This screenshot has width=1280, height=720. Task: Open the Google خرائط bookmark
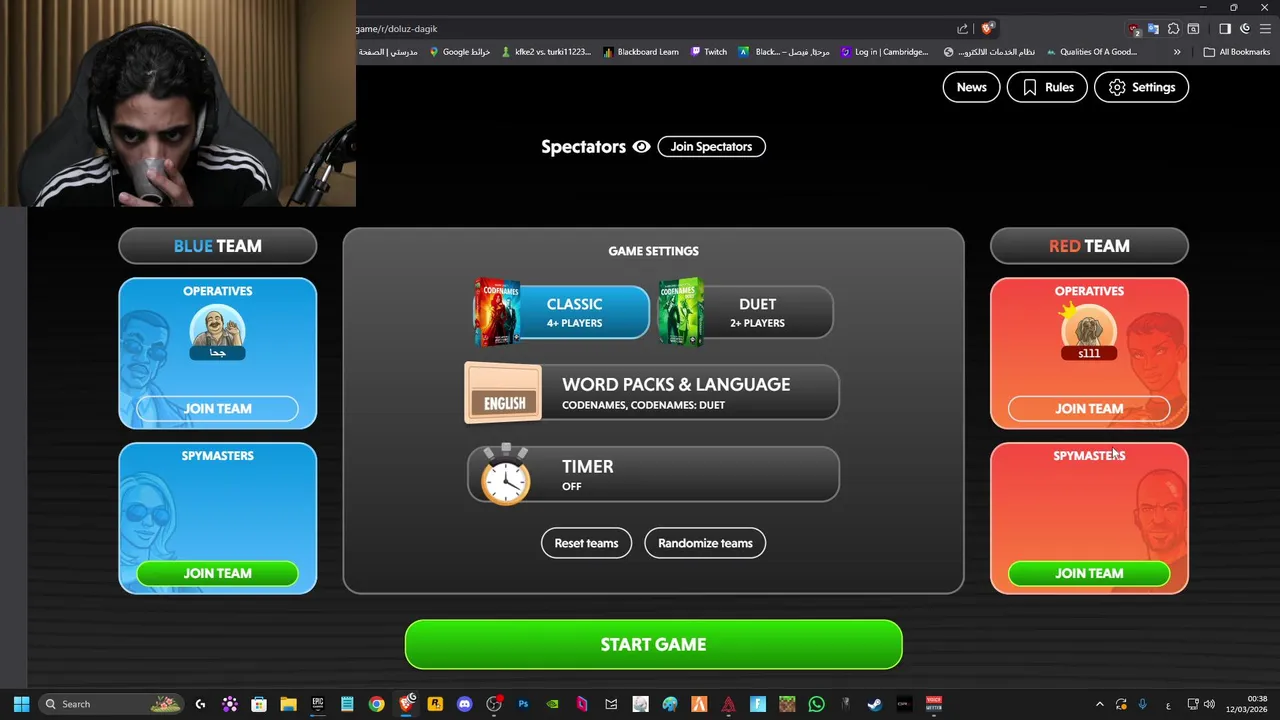459,52
